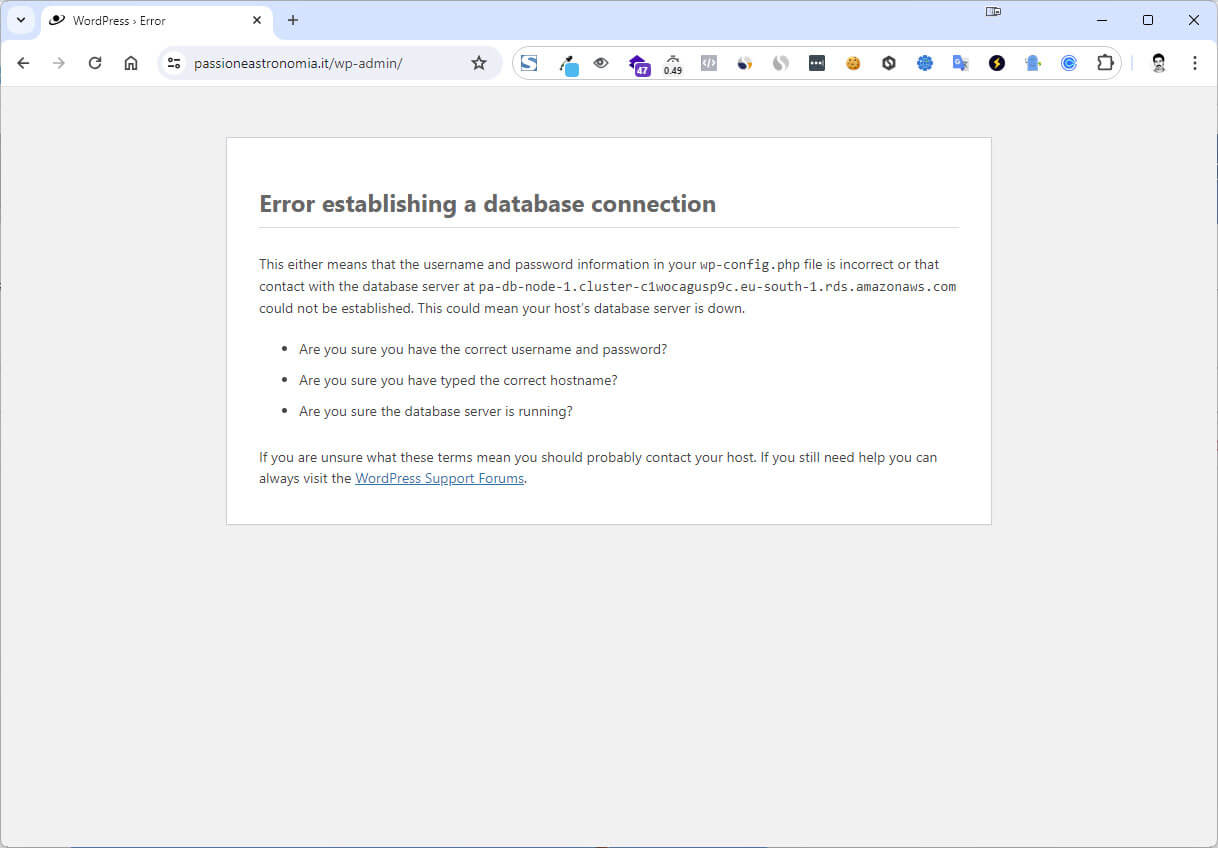Open the color picker eyedropper extension

[568, 64]
